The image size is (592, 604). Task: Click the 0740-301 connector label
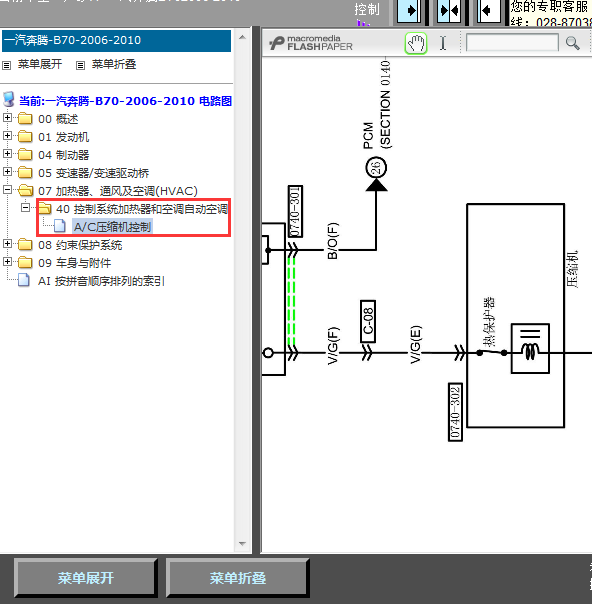[295, 211]
